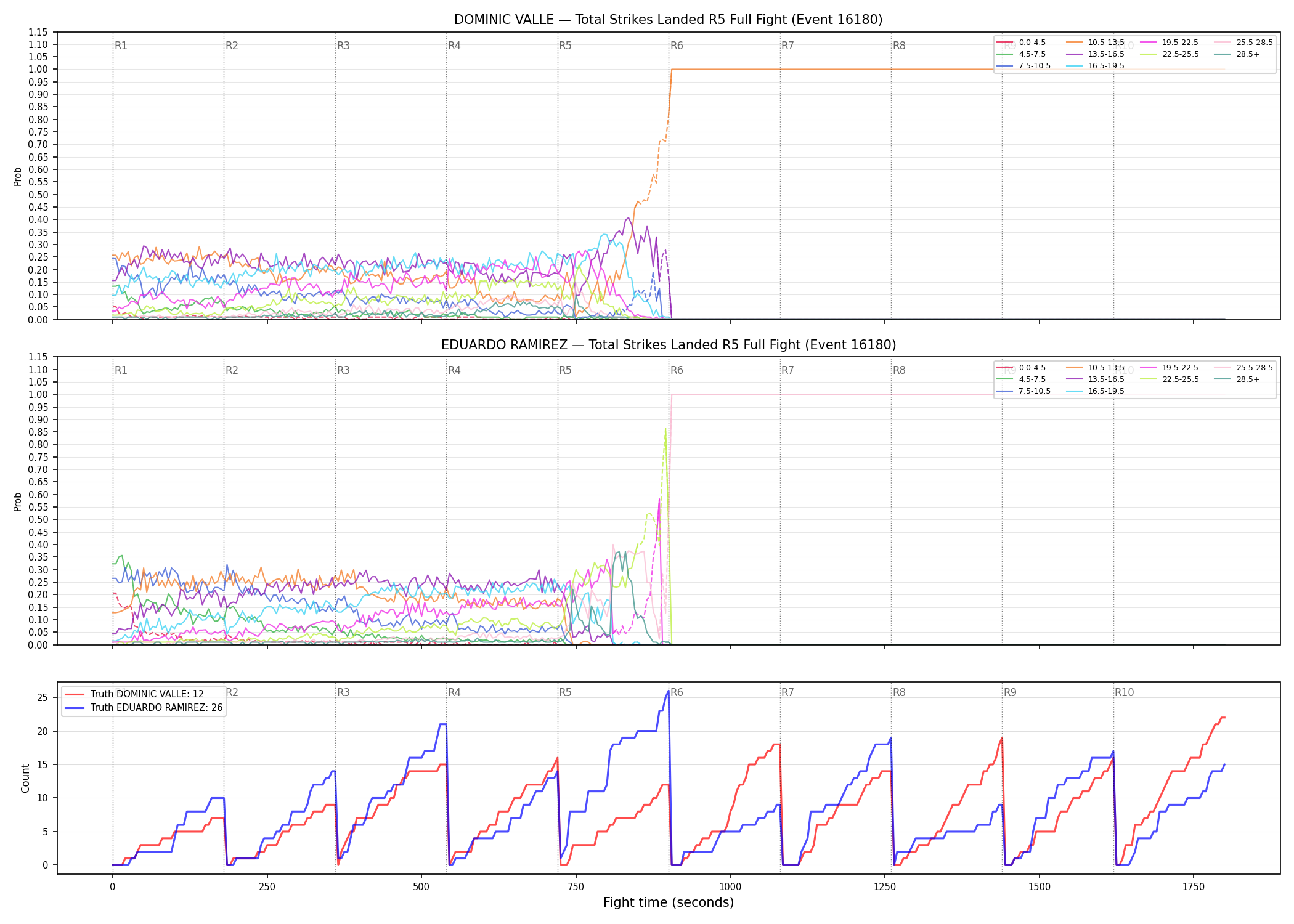Image resolution: width=1294 pixels, height=924 pixels.
Task: Click the R10 round marker in Count chart
Action: tap(1124, 692)
